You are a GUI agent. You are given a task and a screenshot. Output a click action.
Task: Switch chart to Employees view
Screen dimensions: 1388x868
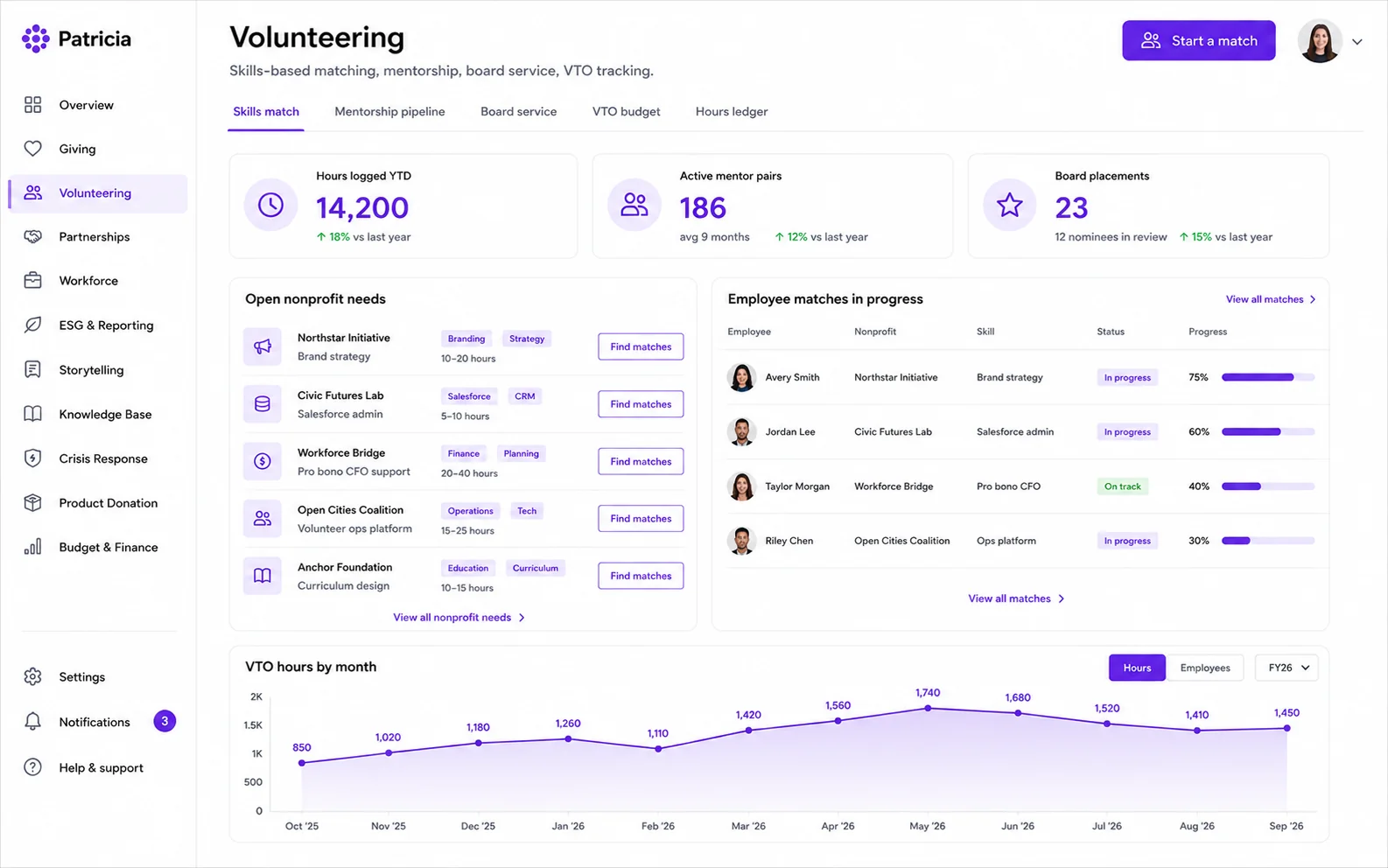point(1205,668)
